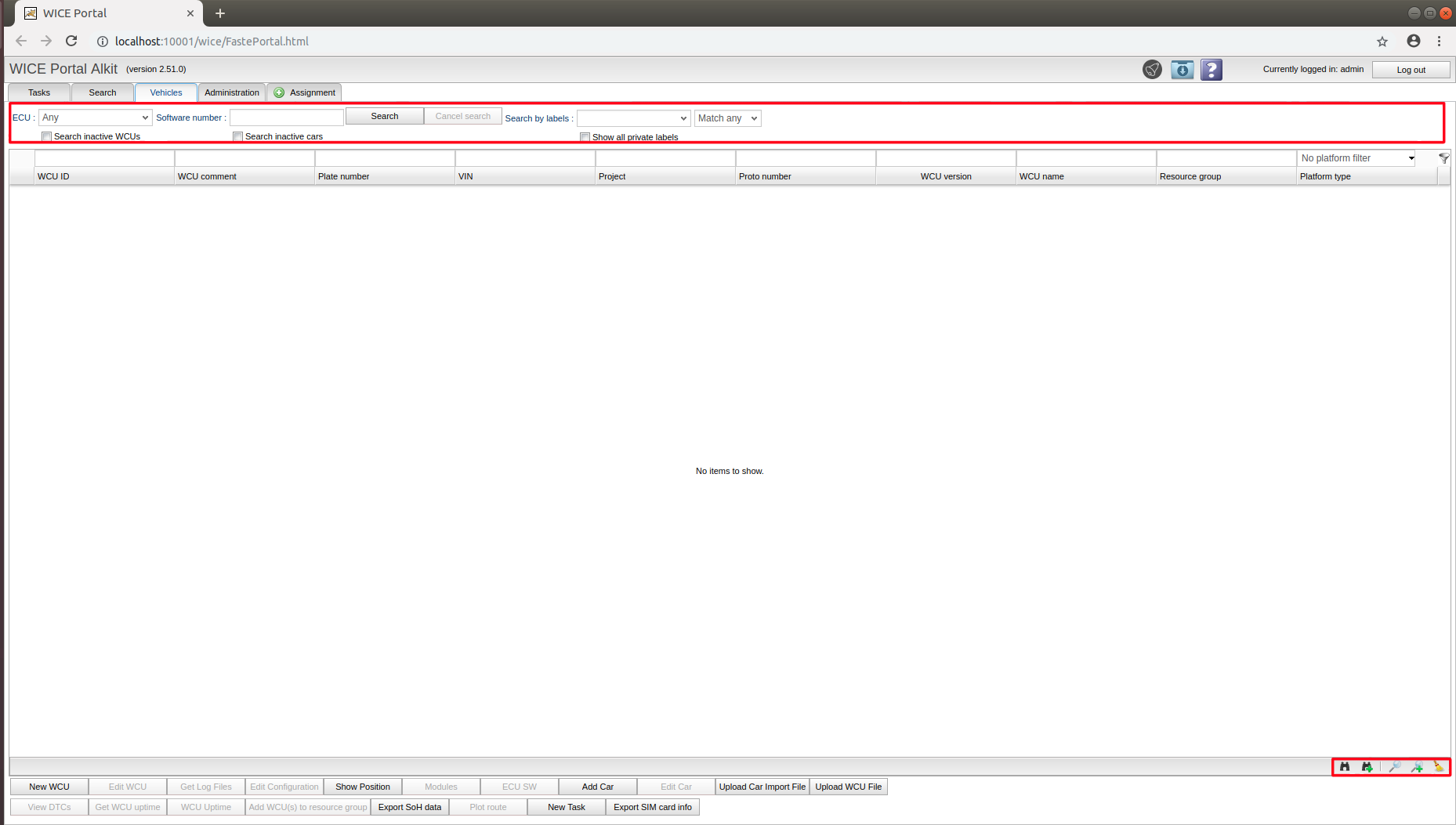Switch to the Administration tab
The width and height of the screenshot is (1456, 825).
[x=231, y=92]
